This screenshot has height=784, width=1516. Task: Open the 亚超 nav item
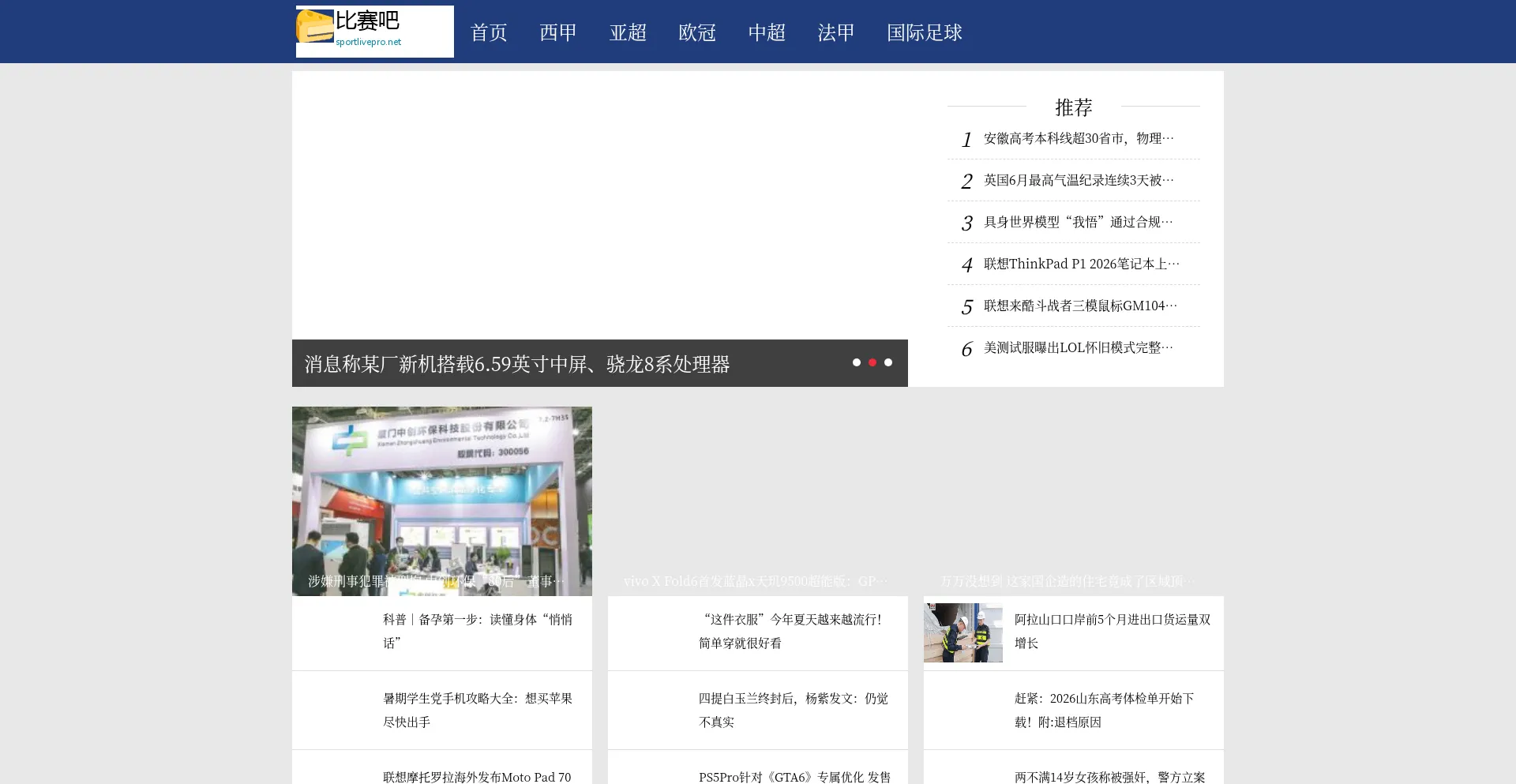tap(628, 32)
